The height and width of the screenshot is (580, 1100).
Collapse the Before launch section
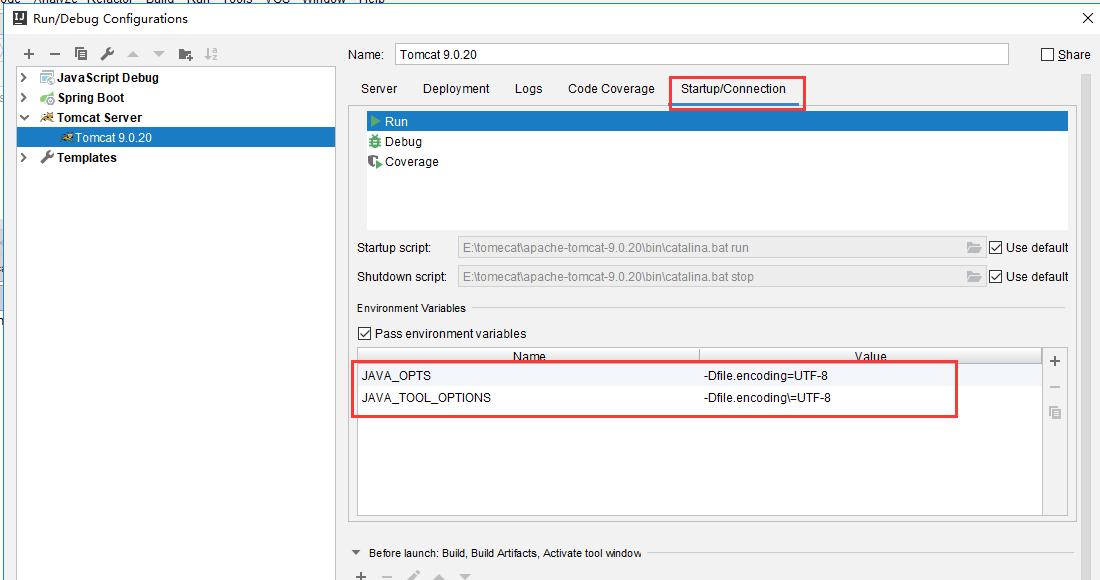pyautogui.click(x=356, y=553)
